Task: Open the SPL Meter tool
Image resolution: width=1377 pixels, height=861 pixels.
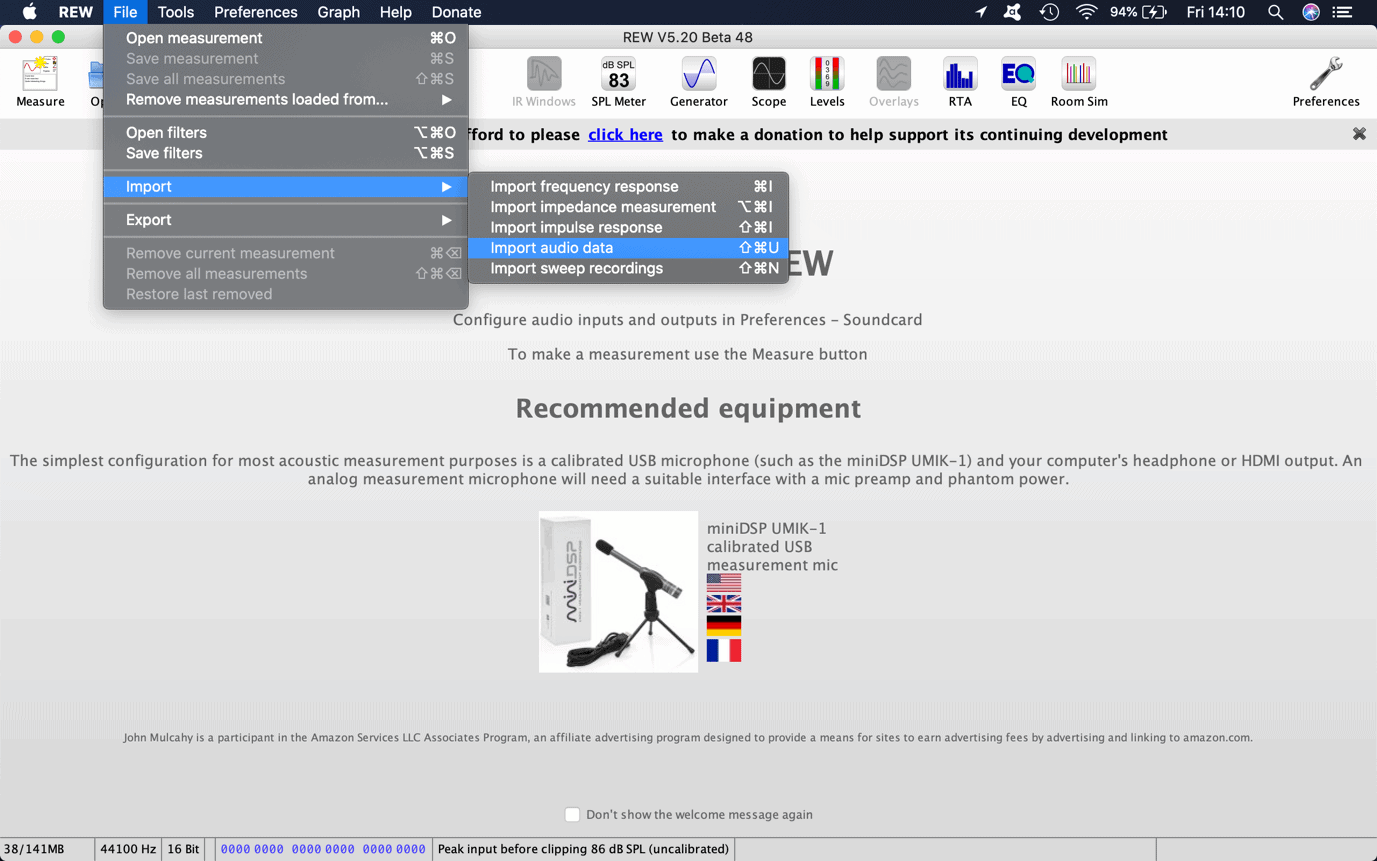Action: (618, 81)
